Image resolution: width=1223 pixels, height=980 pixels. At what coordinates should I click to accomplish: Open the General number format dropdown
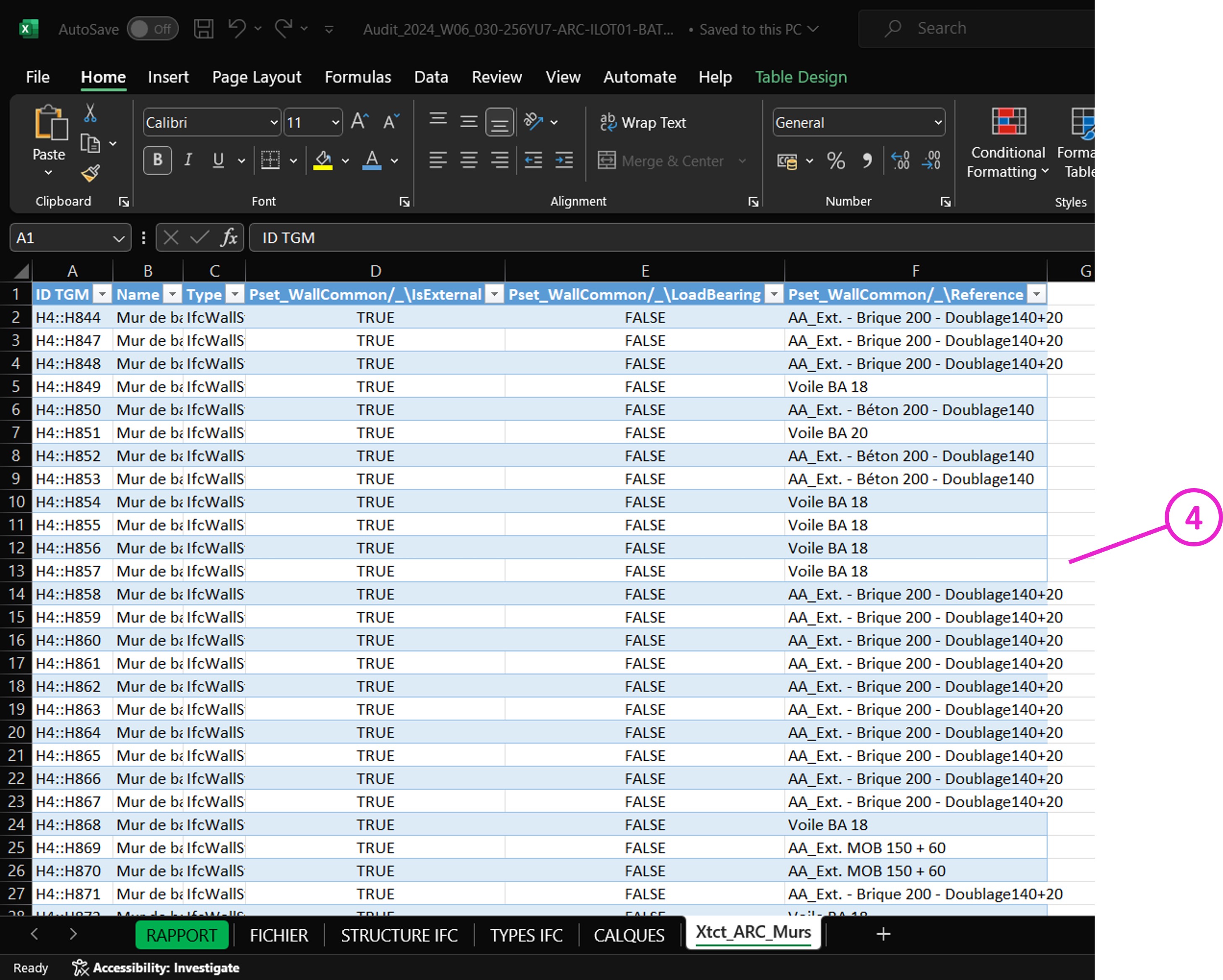pos(937,122)
